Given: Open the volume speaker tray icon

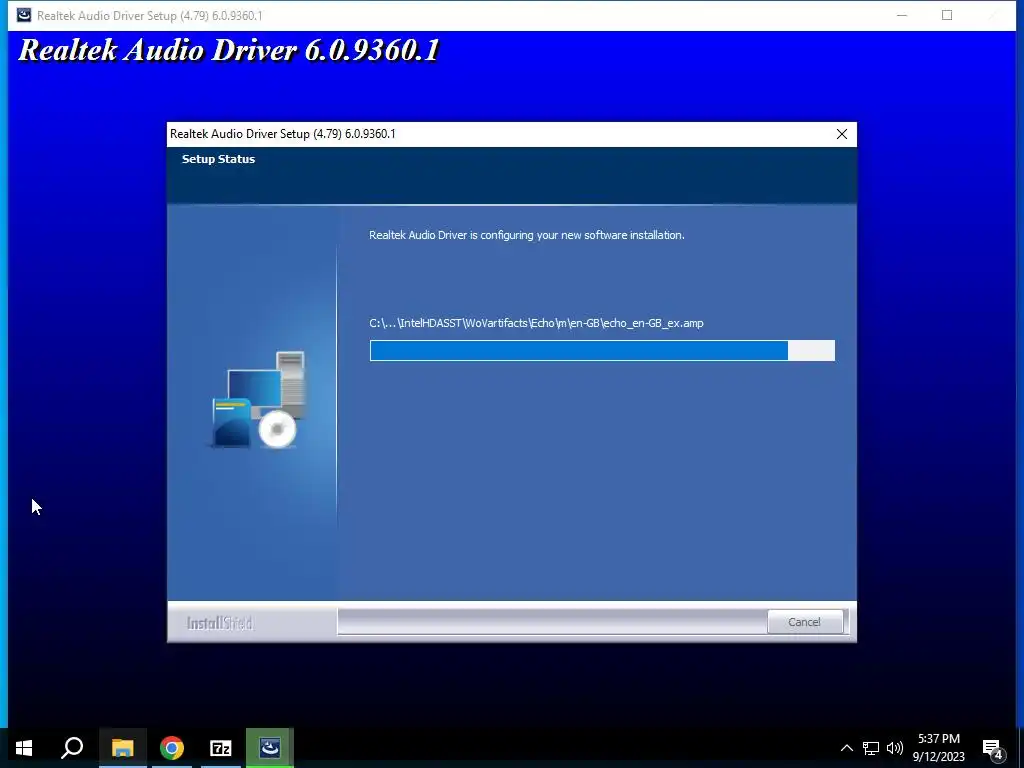Looking at the screenshot, I should tap(895, 748).
